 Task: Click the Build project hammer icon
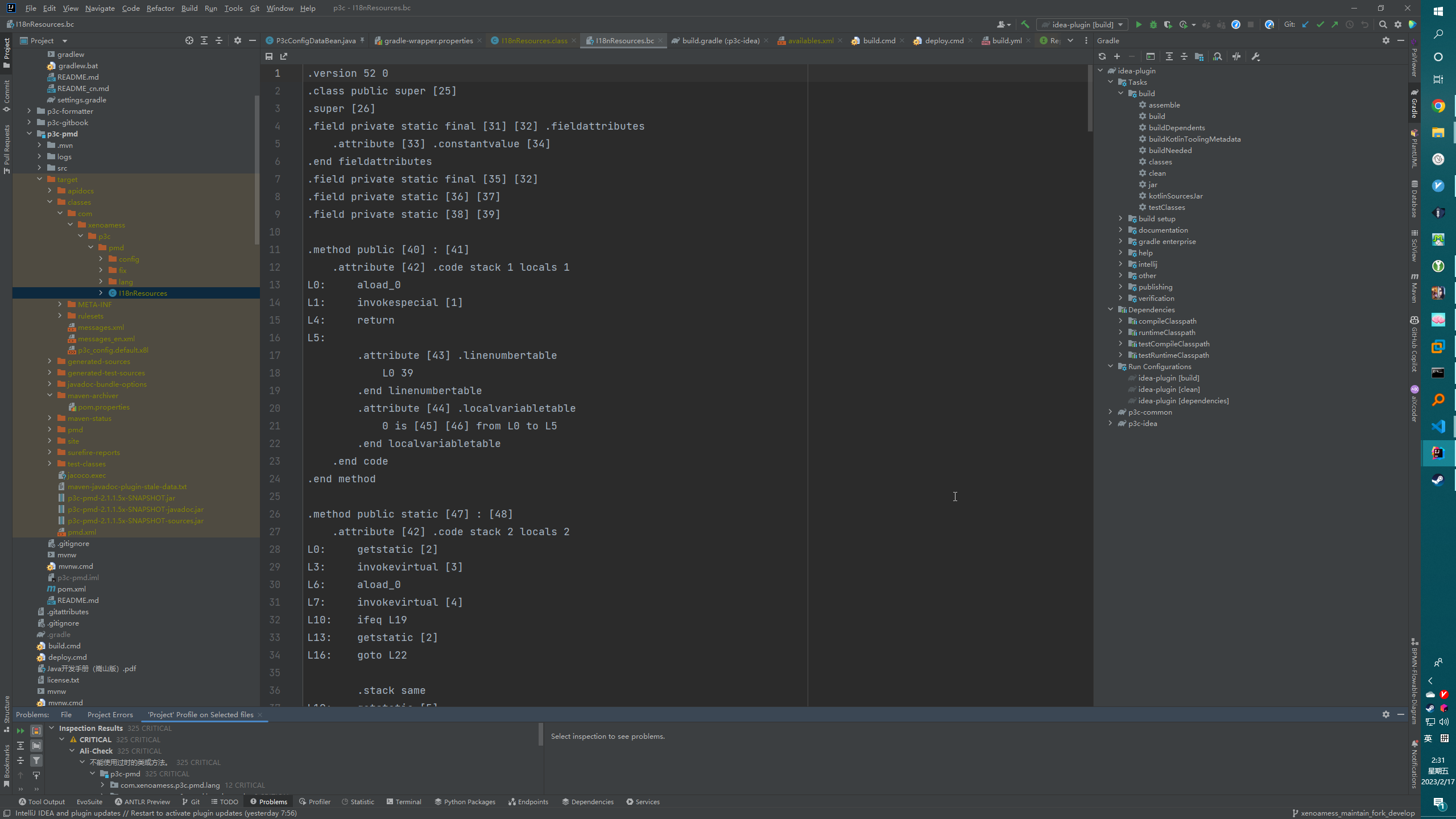coord(1025,24)
